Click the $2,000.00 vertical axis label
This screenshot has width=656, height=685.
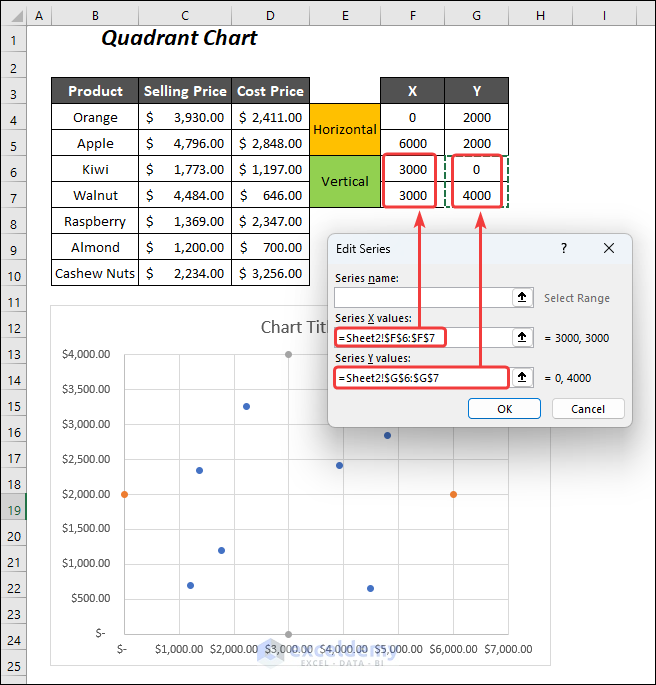(x=86, y=494)
